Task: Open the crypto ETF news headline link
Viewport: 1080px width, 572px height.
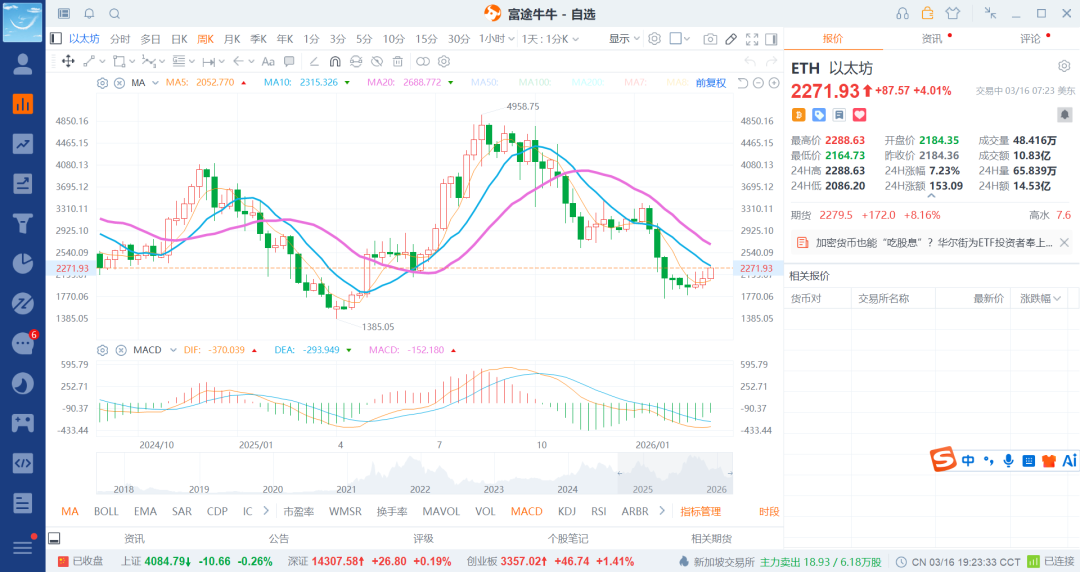Action: click(x=934, y=243)
